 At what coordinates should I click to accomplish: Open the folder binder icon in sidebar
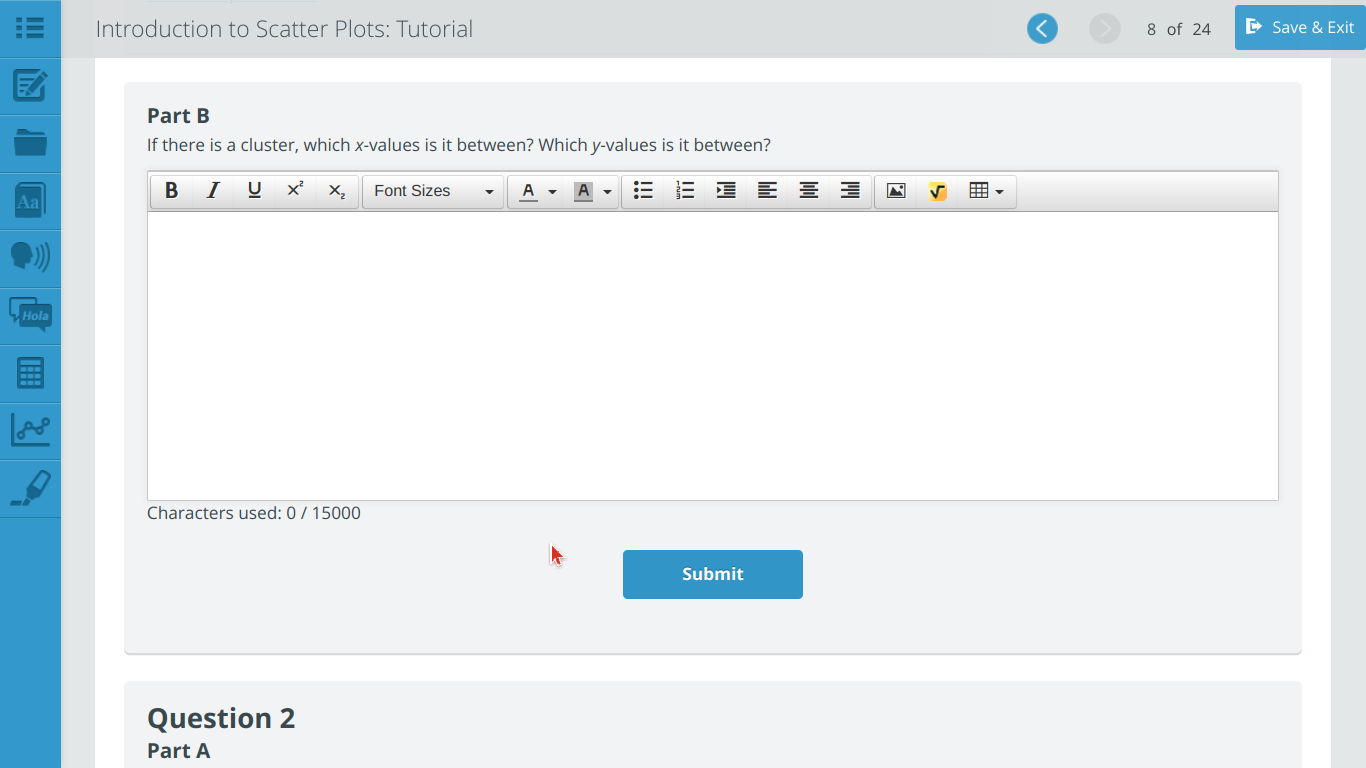(30, 143)
